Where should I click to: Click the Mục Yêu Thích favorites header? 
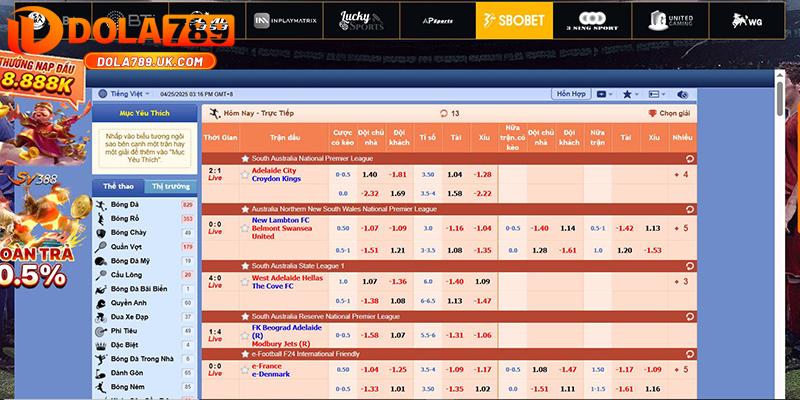[144, 113]
